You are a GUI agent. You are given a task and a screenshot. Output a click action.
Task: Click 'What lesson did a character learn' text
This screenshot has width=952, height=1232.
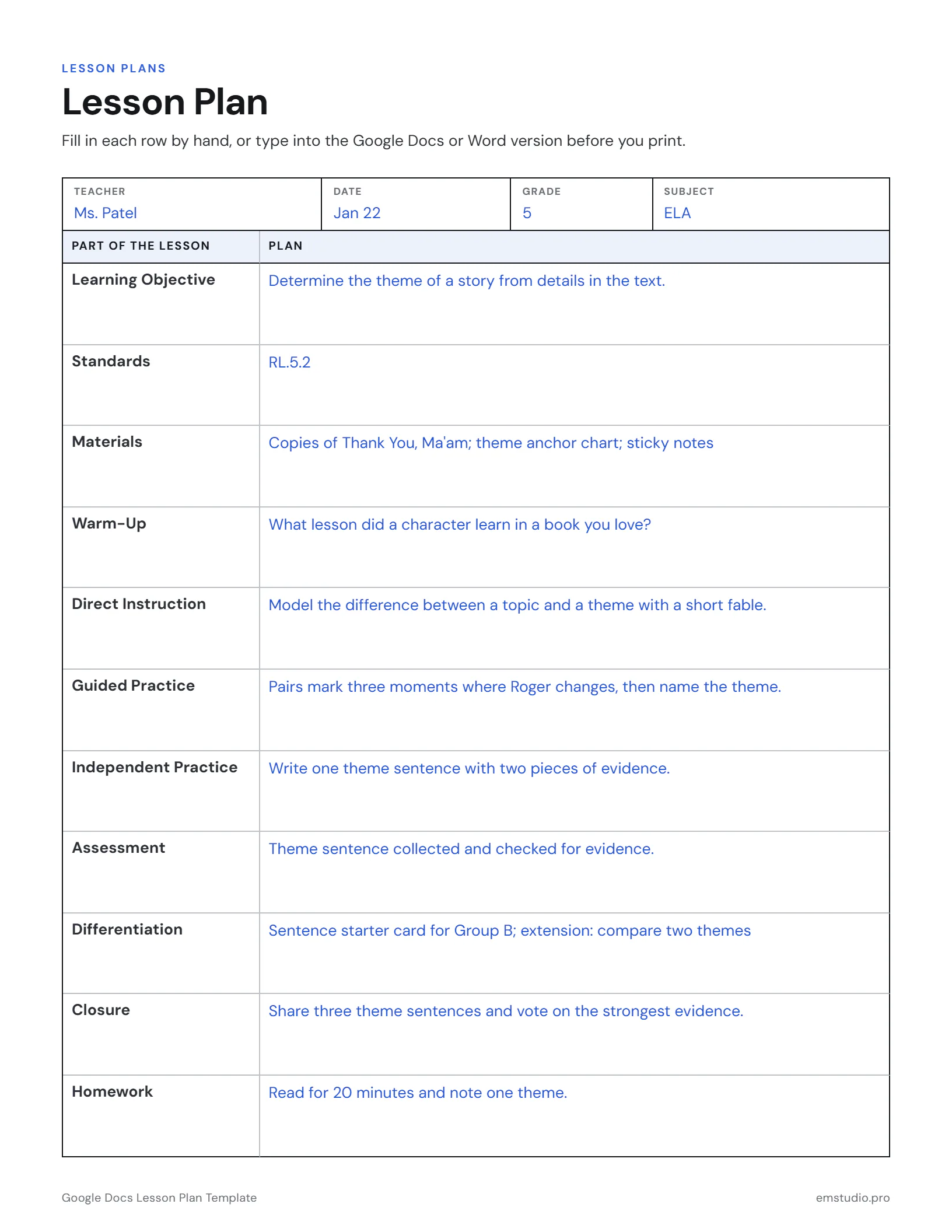[x=390, y=524]
